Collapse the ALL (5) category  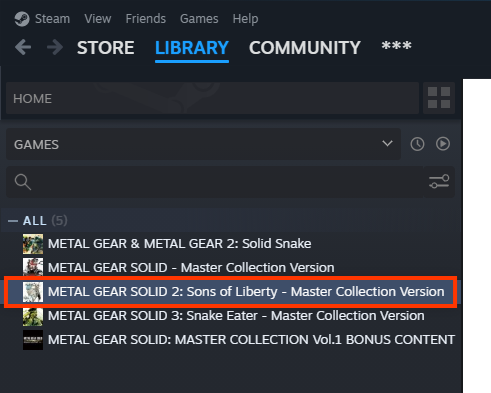point(13,221)
